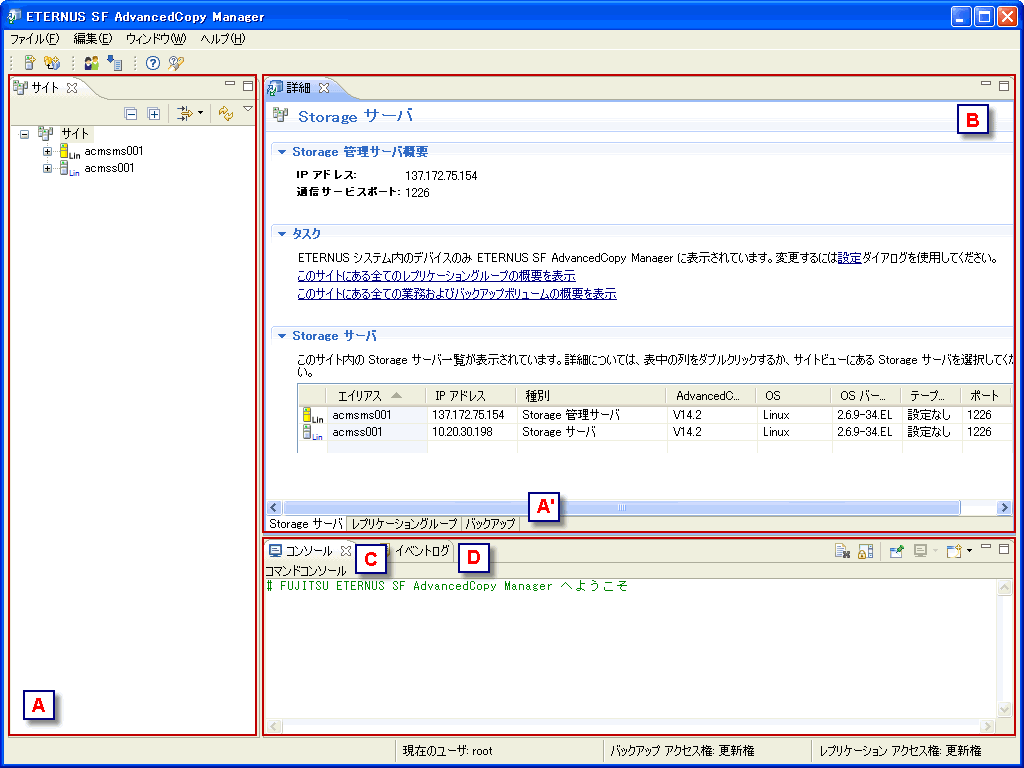Click the help search key icon
Screen dimensions: 1024x768
coord(176,63)
